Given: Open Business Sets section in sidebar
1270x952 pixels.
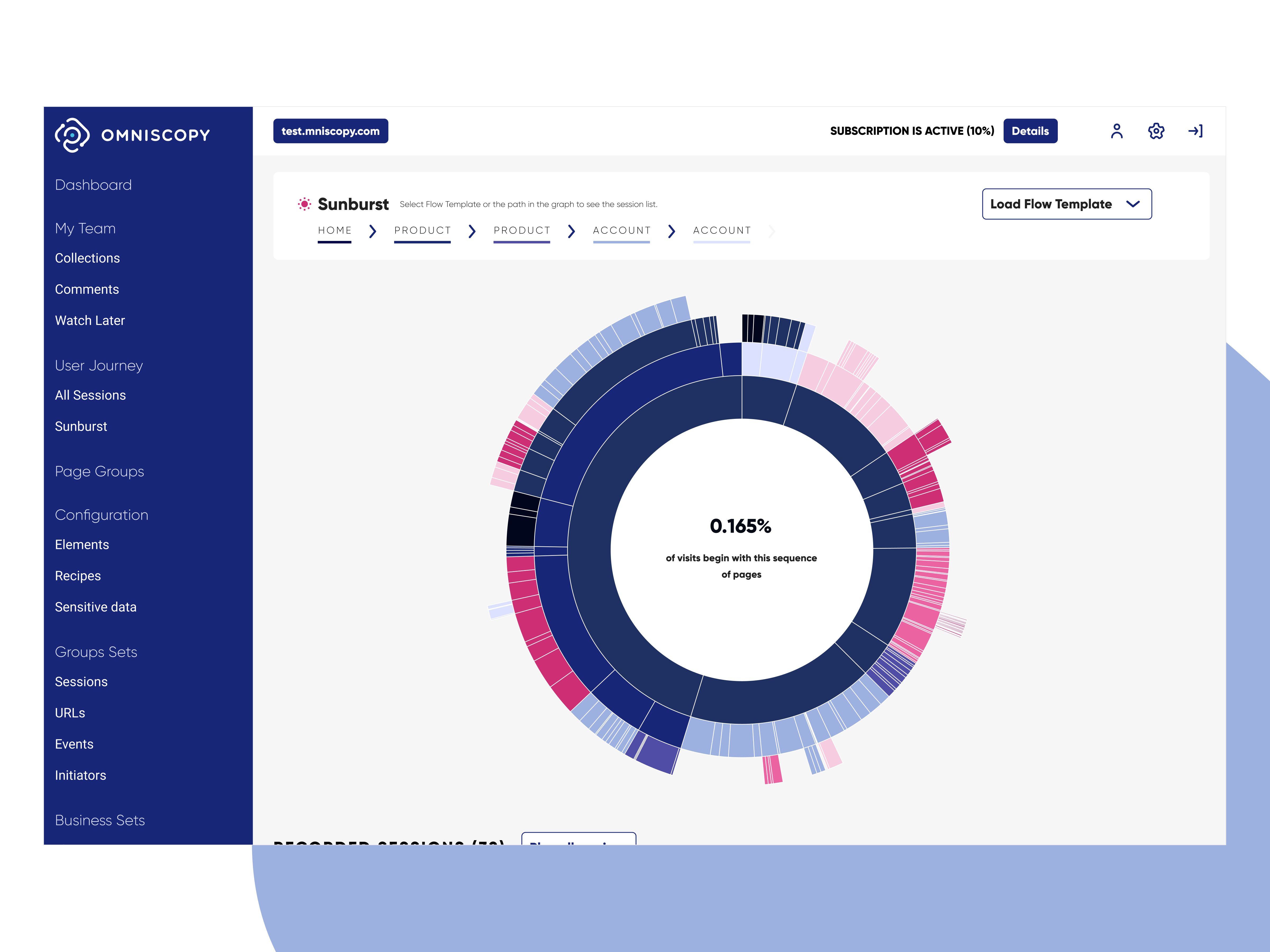Looking at the screenshot, I should 100,820.
